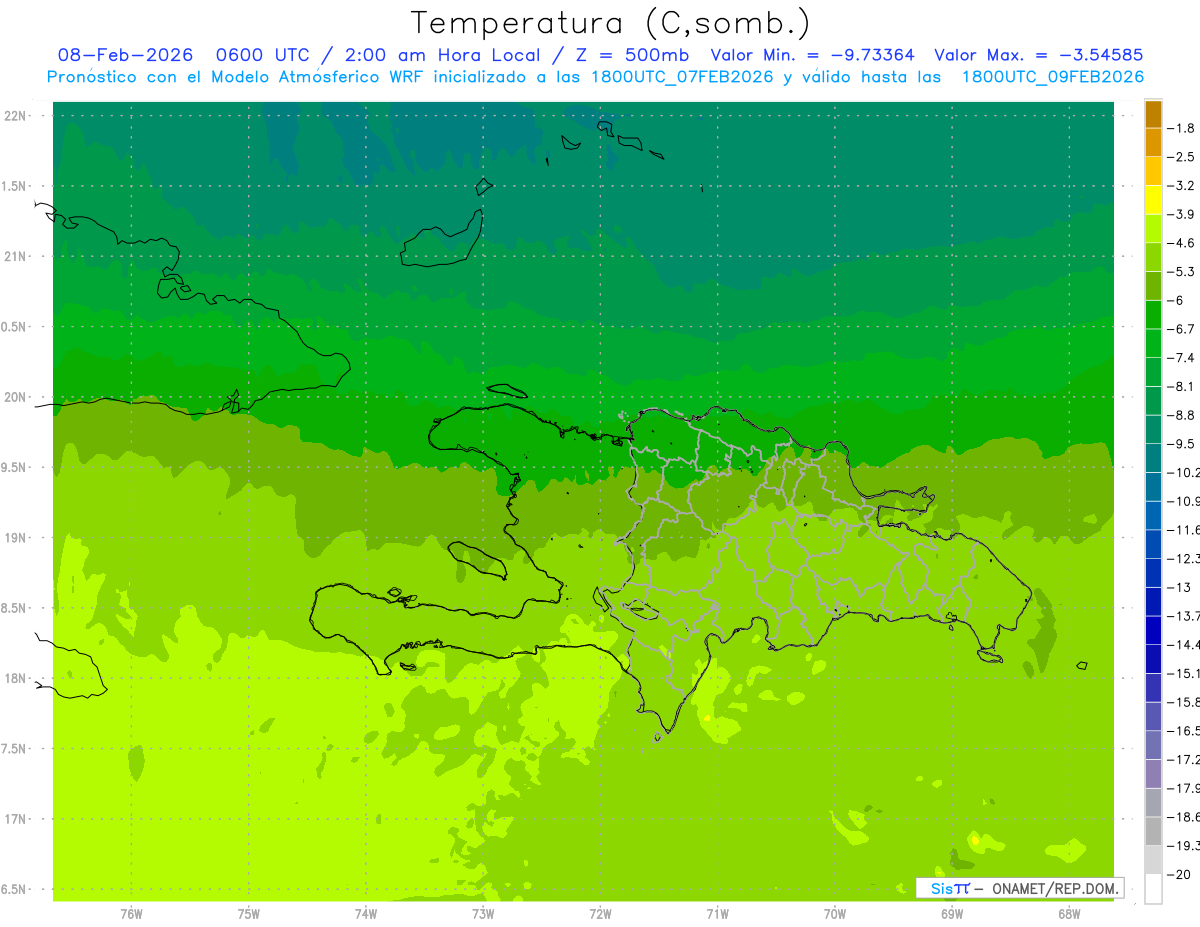Click the -8.1 label on the color scale
Screen dimensions: 1200x927
point(1182,386)
